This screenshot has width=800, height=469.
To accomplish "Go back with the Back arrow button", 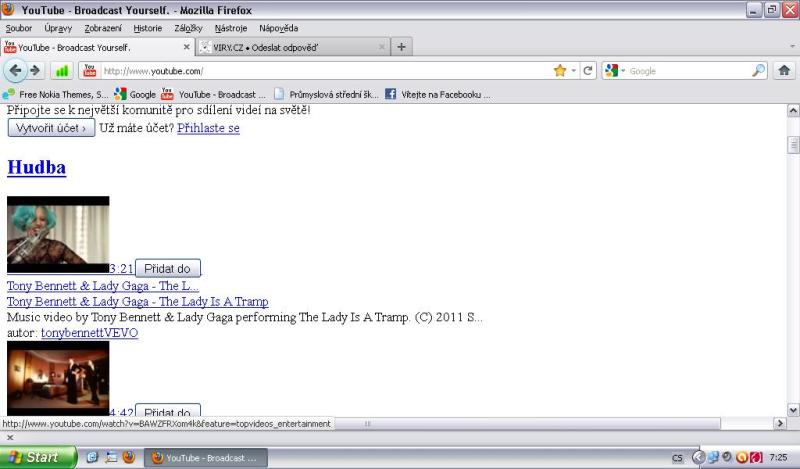I will tap(15, 70).
